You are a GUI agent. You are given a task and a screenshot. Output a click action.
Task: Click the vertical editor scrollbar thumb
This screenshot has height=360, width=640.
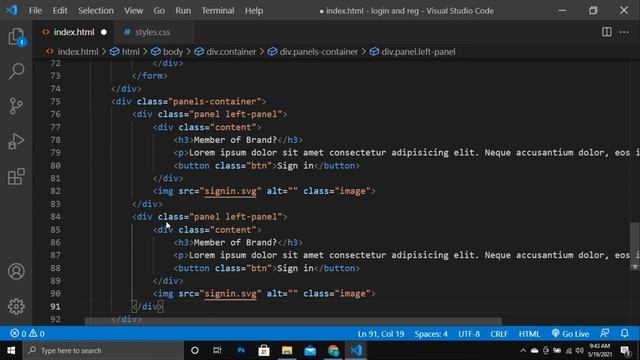[x=635, y=246]
